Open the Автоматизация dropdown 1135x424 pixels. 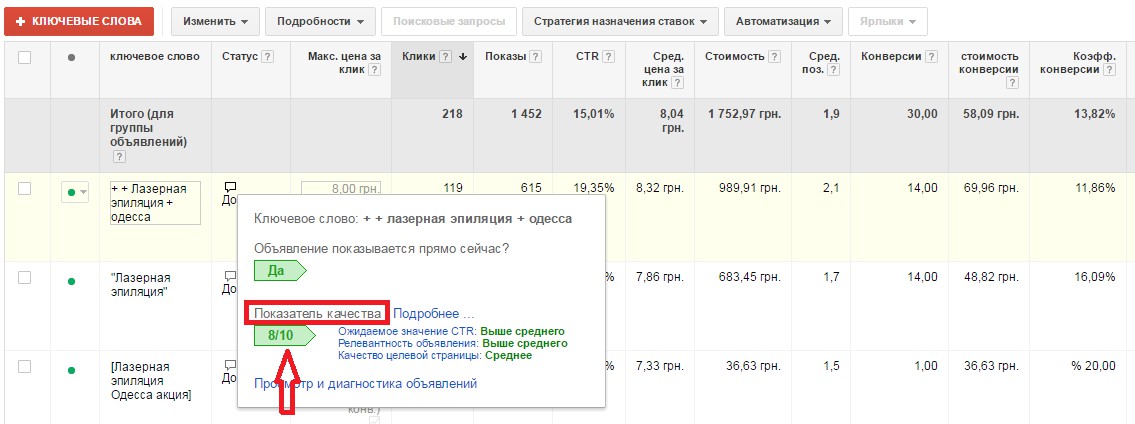783,21
